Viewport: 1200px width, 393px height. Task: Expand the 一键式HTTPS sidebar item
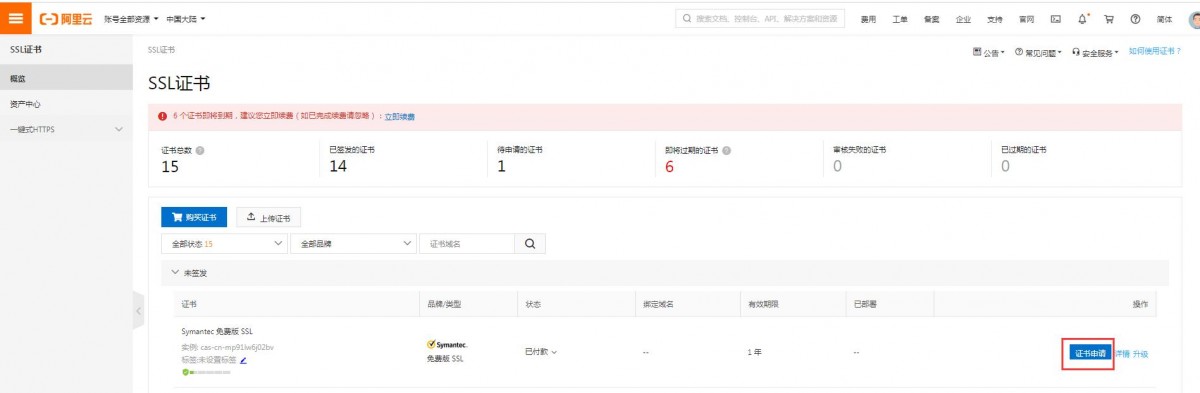pos(66,129)
